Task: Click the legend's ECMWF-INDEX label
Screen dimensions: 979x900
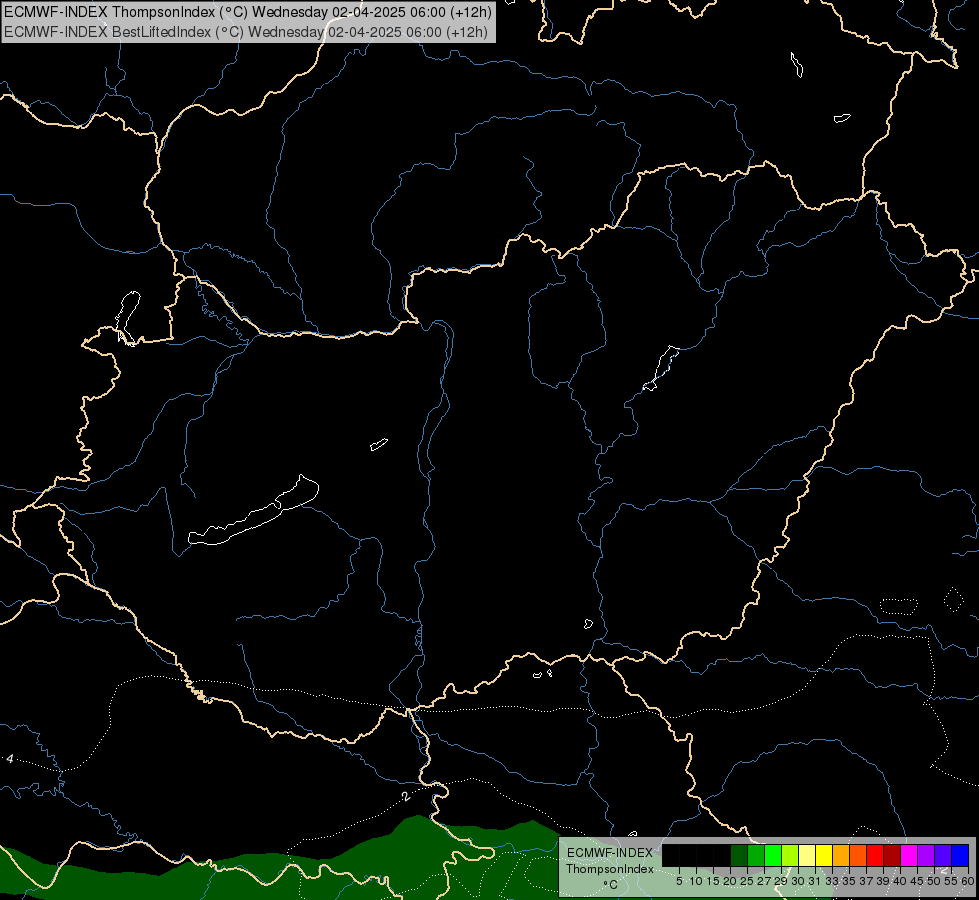Action: coord(610,853)
